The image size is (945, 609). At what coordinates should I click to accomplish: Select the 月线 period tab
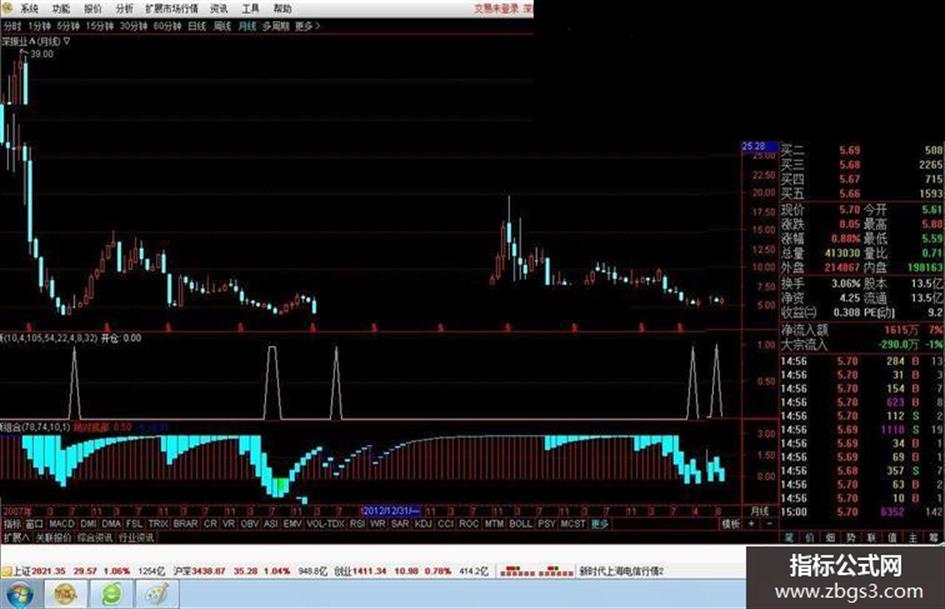click(x=247, y=26)
